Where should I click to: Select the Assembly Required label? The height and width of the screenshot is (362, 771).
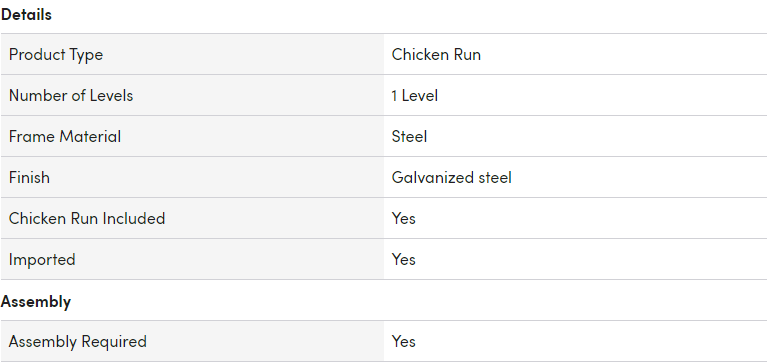[78, 341]
